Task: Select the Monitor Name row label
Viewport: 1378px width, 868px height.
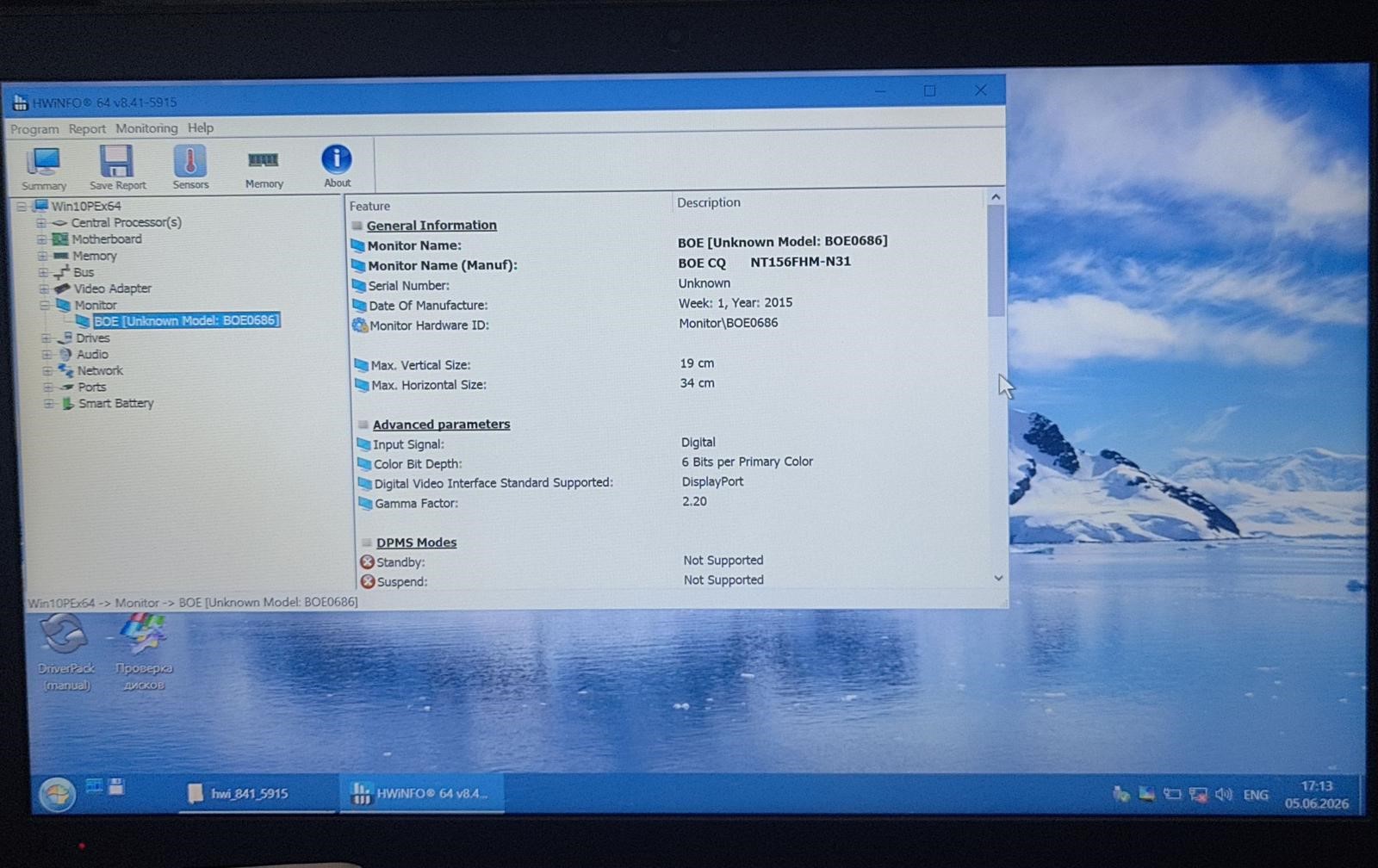Action: click(x=414, y=245)
